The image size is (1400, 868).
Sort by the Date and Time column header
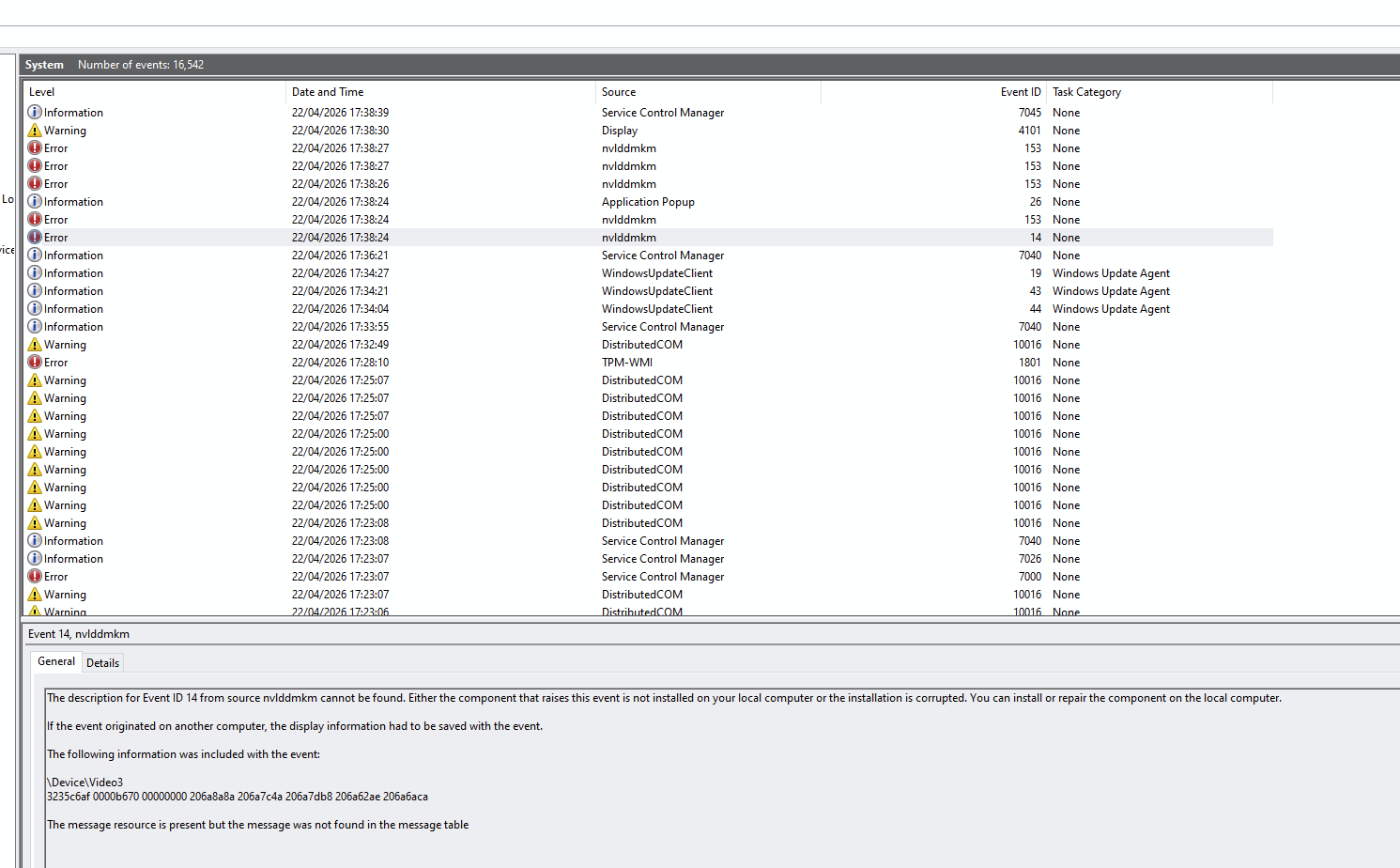[440, 92]
